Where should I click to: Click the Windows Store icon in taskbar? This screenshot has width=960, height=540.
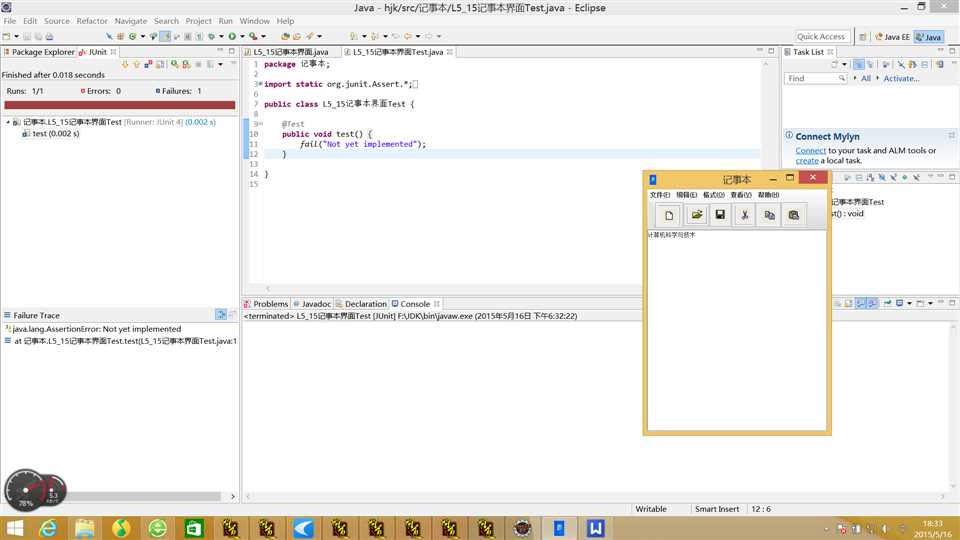[193, 528]
